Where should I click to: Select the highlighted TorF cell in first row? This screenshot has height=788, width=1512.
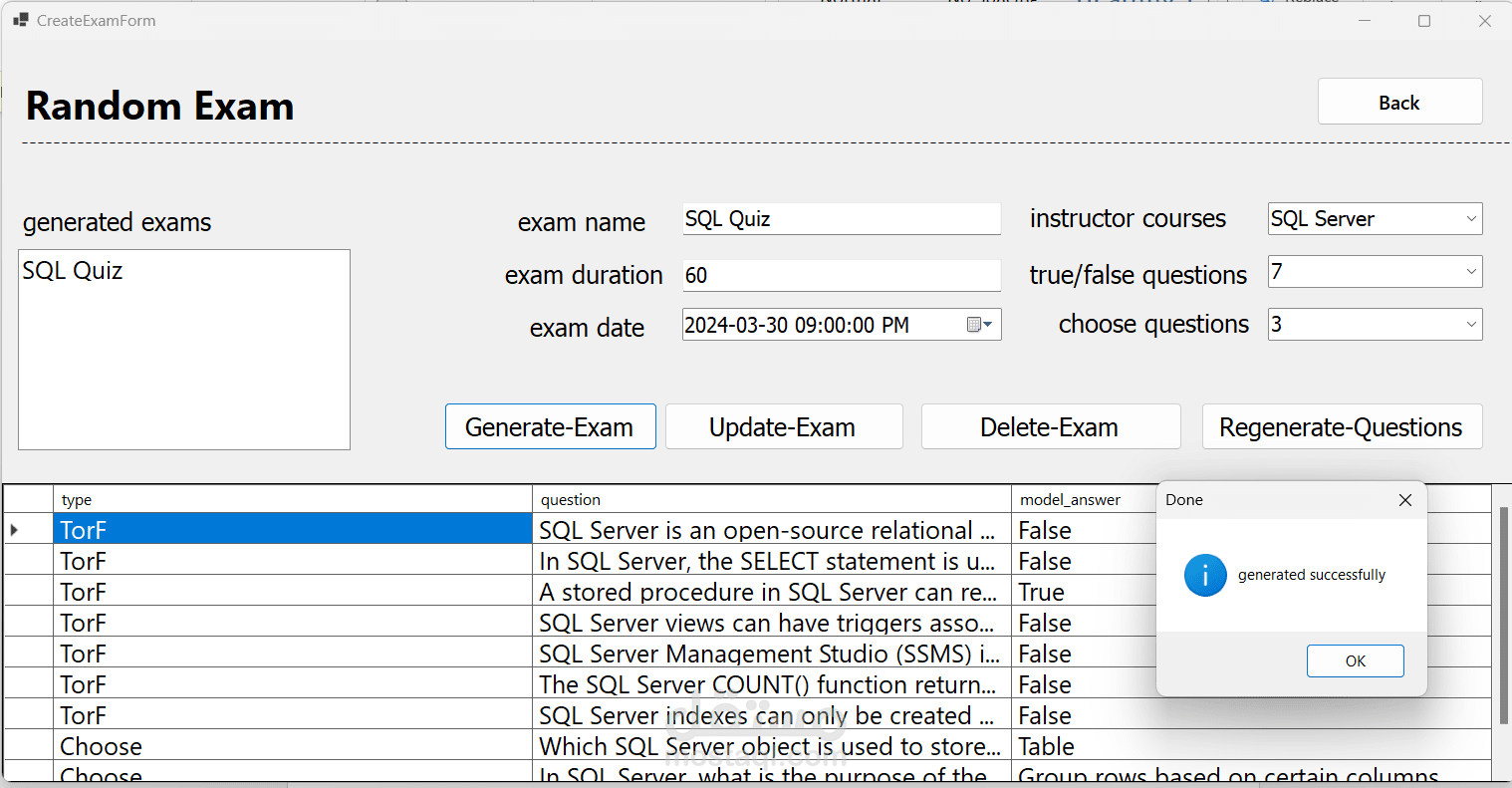293,529
